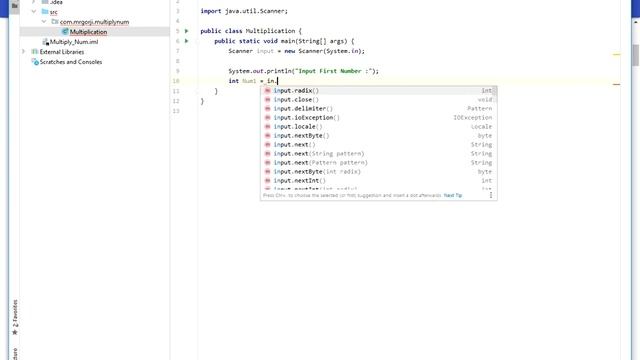Image resolution: width=640 pixels, height=360 pixels.
Task: Click the Multiplication class name in code
Action: (x=270, y=31)
